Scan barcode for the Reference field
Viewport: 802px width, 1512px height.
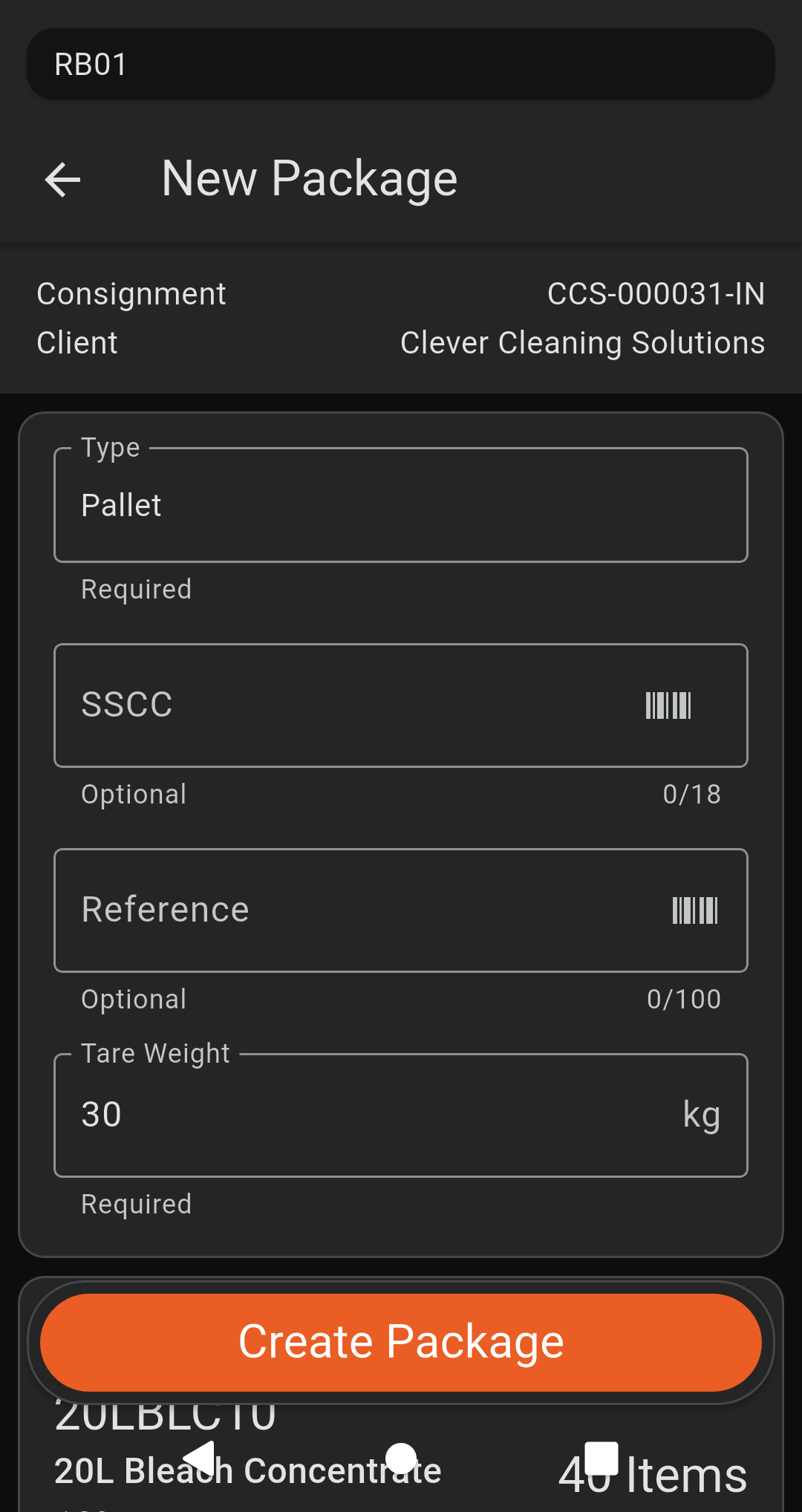pyautogui.click(x=695, y=910)
